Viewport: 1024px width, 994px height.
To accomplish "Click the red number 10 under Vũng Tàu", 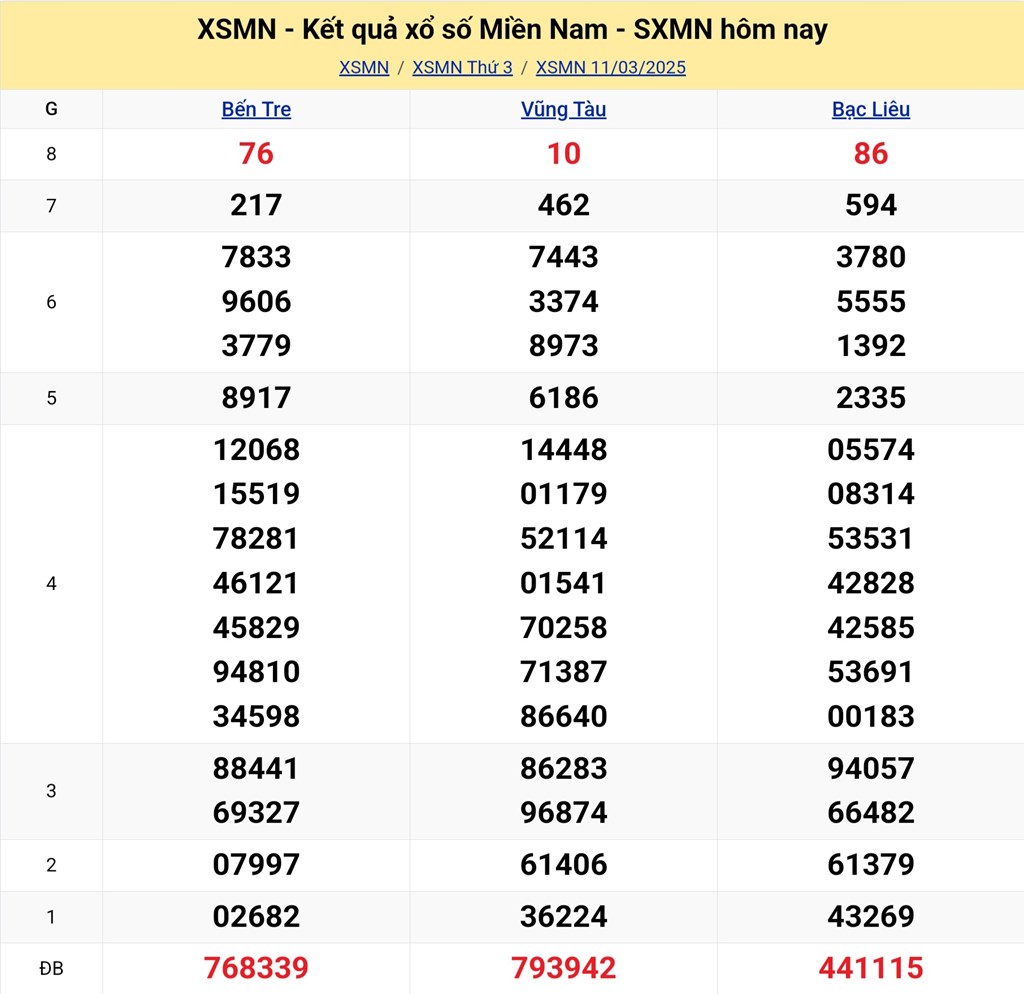I will [x=563, y=154].
